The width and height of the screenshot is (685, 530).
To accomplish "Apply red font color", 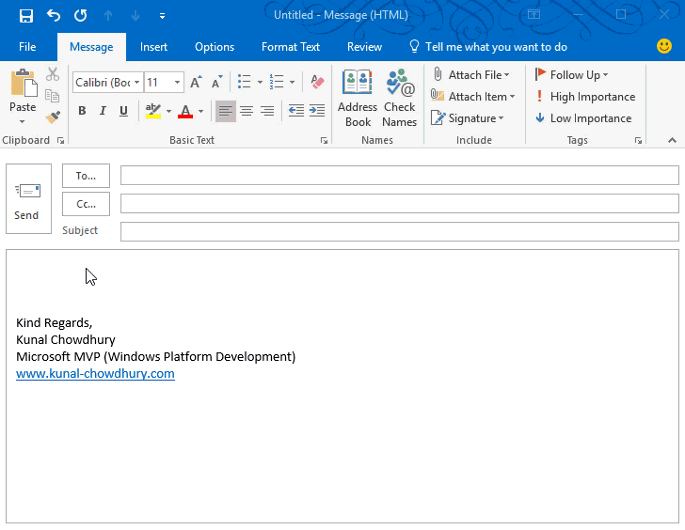I will point(185,111).
